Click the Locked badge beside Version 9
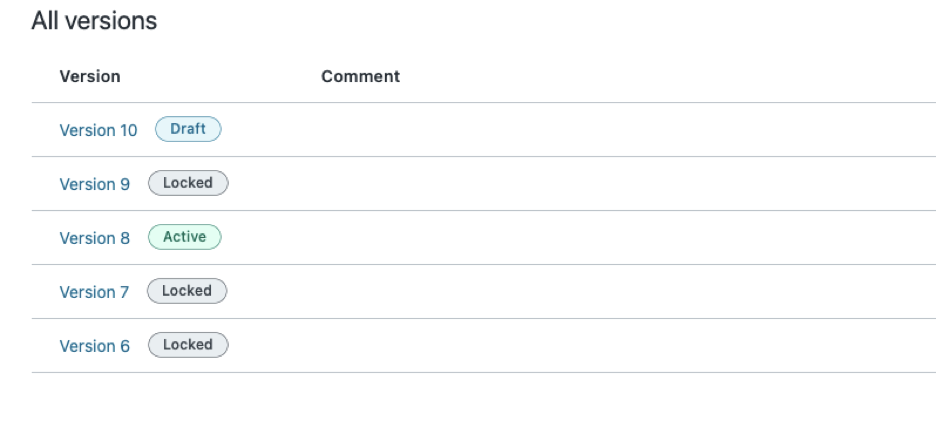 coord(188,183)
